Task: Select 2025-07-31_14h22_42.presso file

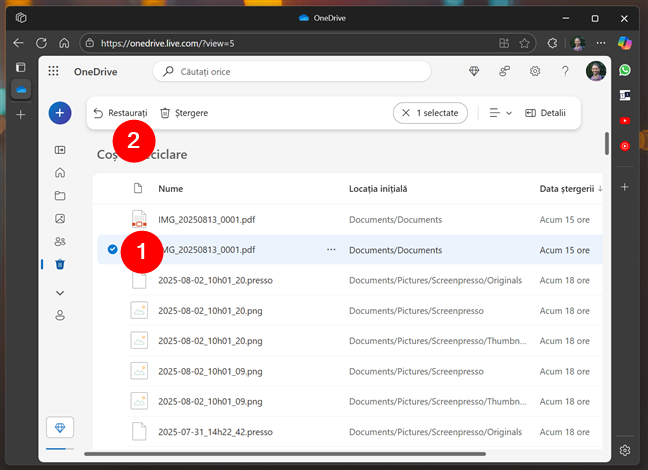Action: click(x=349, y=432)
